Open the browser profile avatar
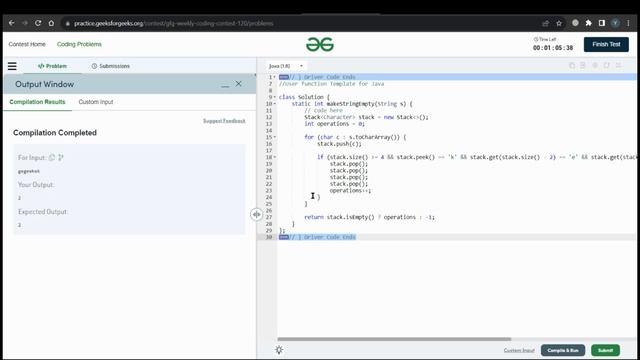The width and height of the screenshot is (640, 360). 615,23
